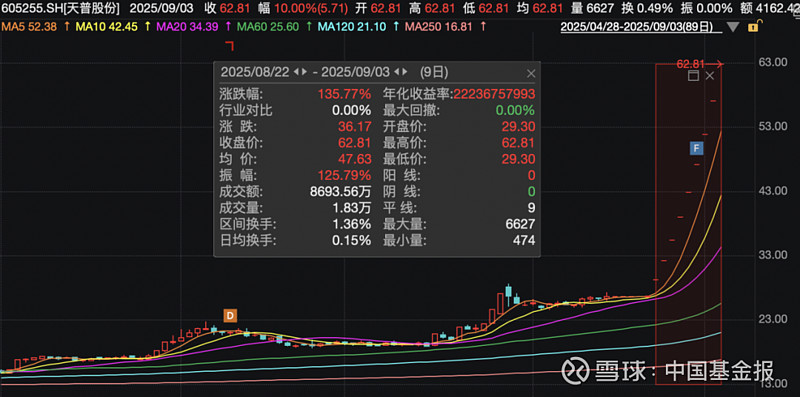This screenshot has height=397, width=800.
Task: Click the 开盘价 value 29.30
Action: [518, 127]
